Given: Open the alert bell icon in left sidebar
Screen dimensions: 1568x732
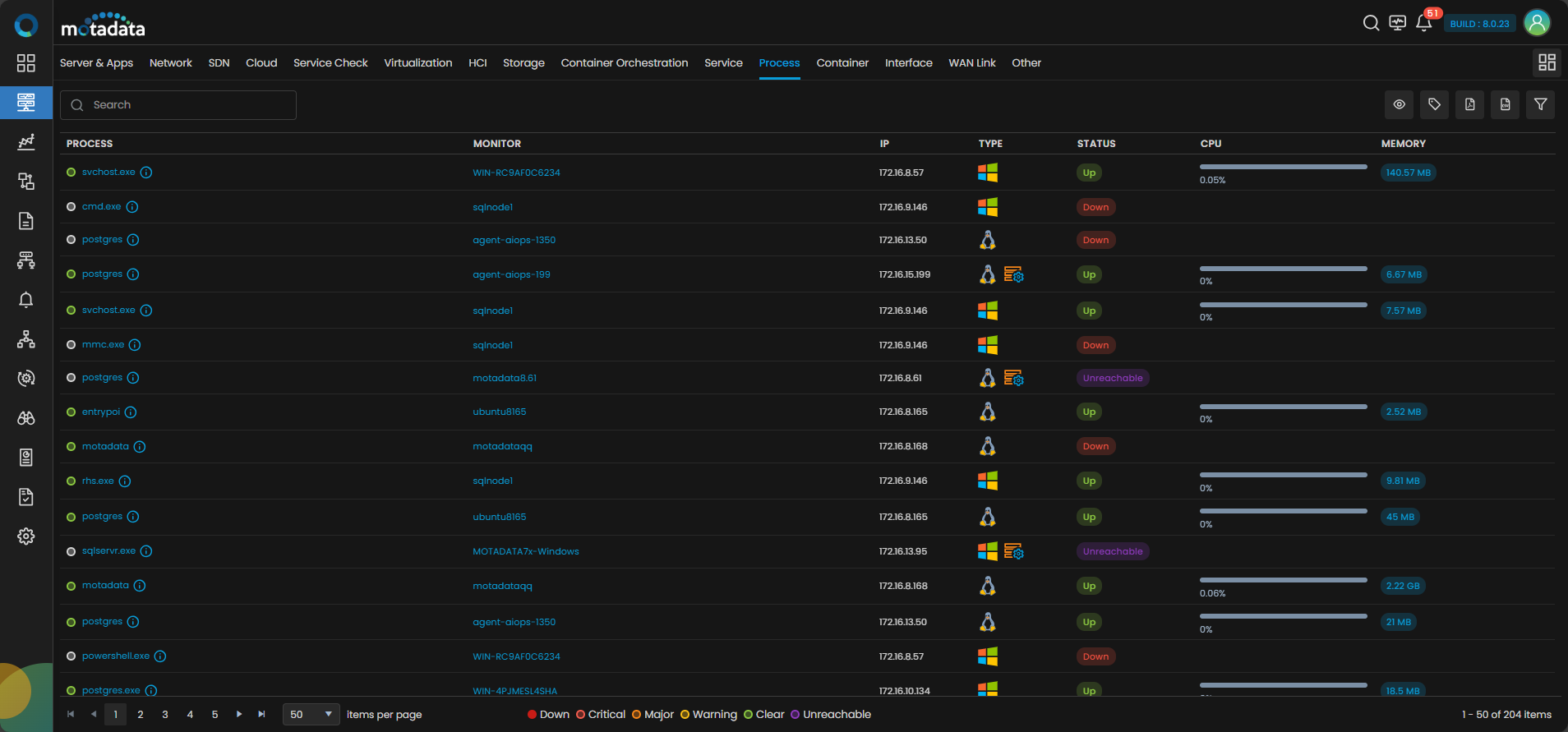Looking at the screenshot, I should point(26,300).
